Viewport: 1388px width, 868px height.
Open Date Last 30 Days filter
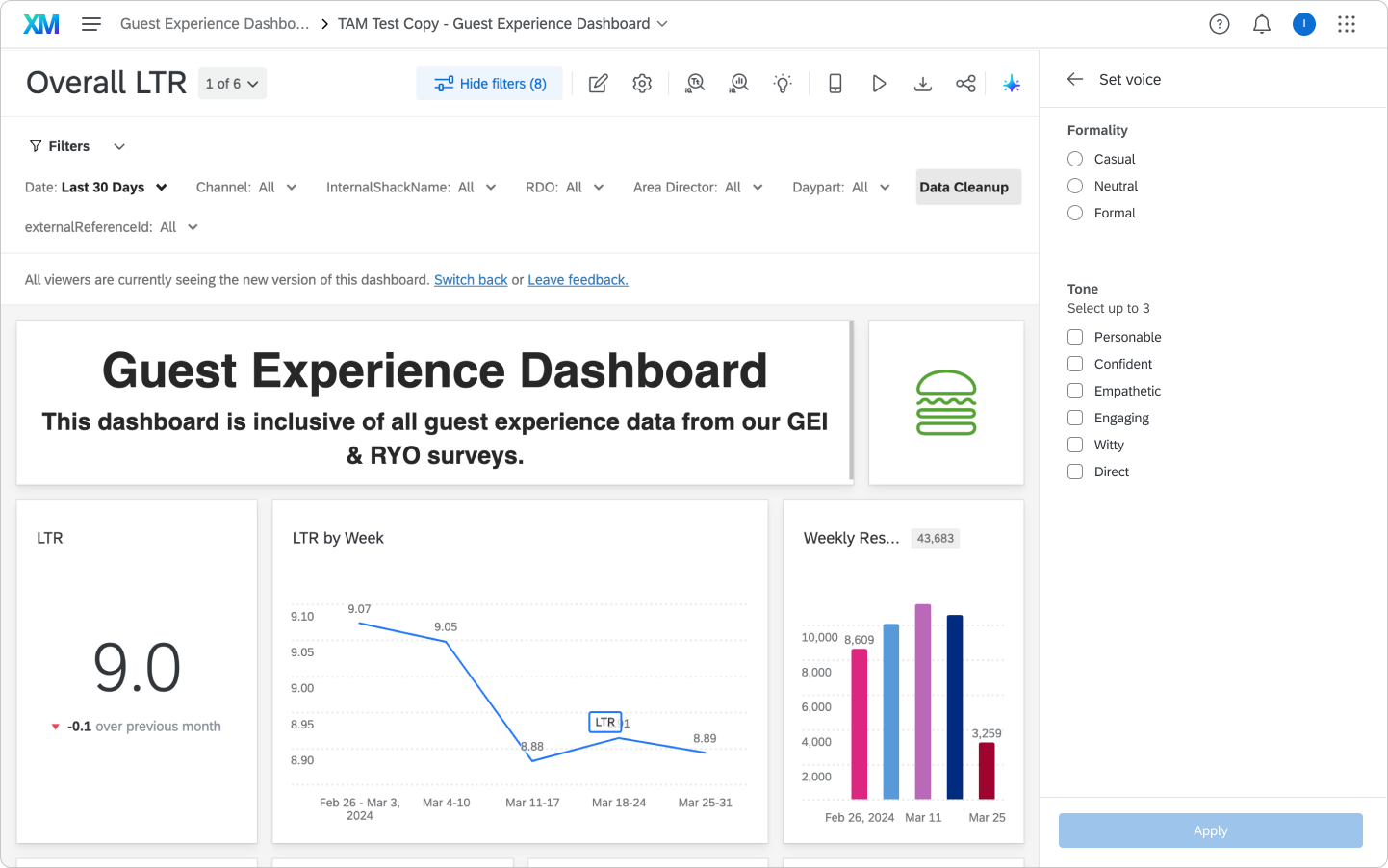(96, 188)
